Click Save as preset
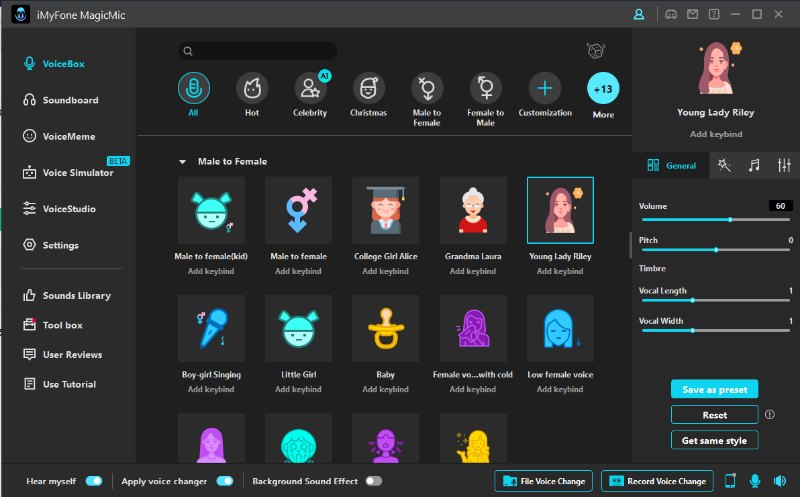The height and width of the screenshot is (497, 800). 714,389
